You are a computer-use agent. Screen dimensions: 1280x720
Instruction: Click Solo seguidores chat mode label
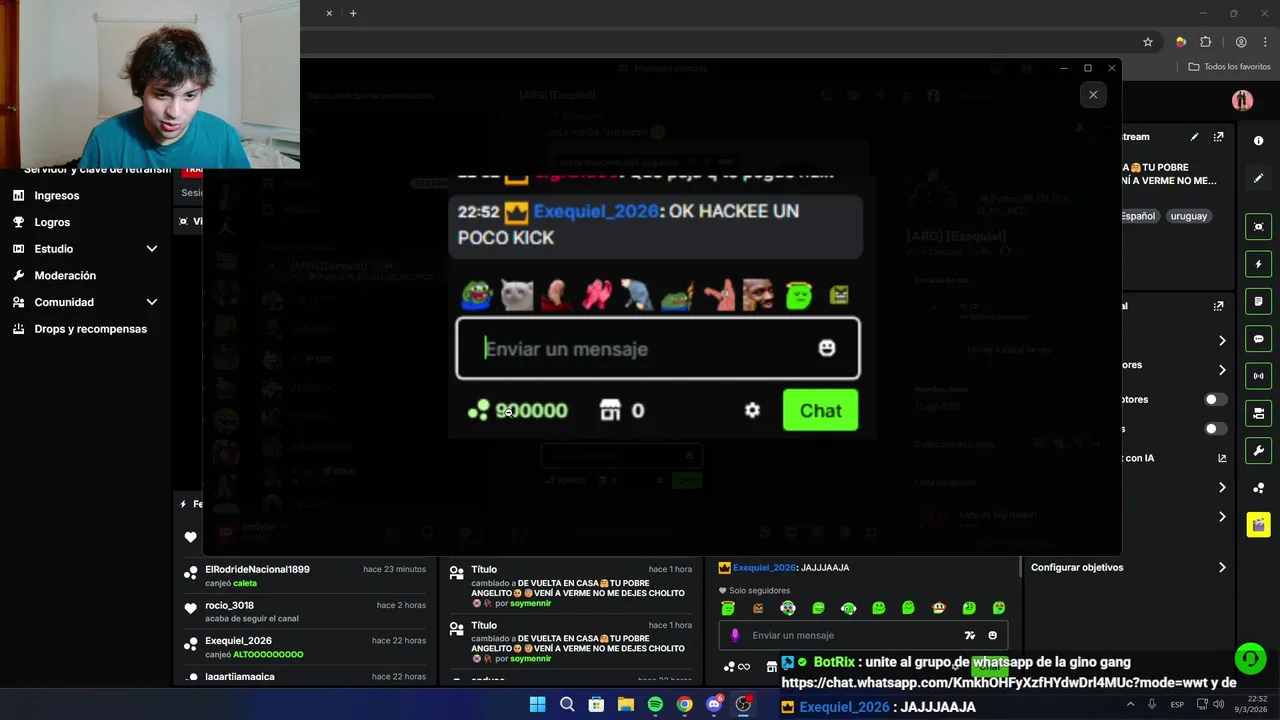(x=759, y=590)
